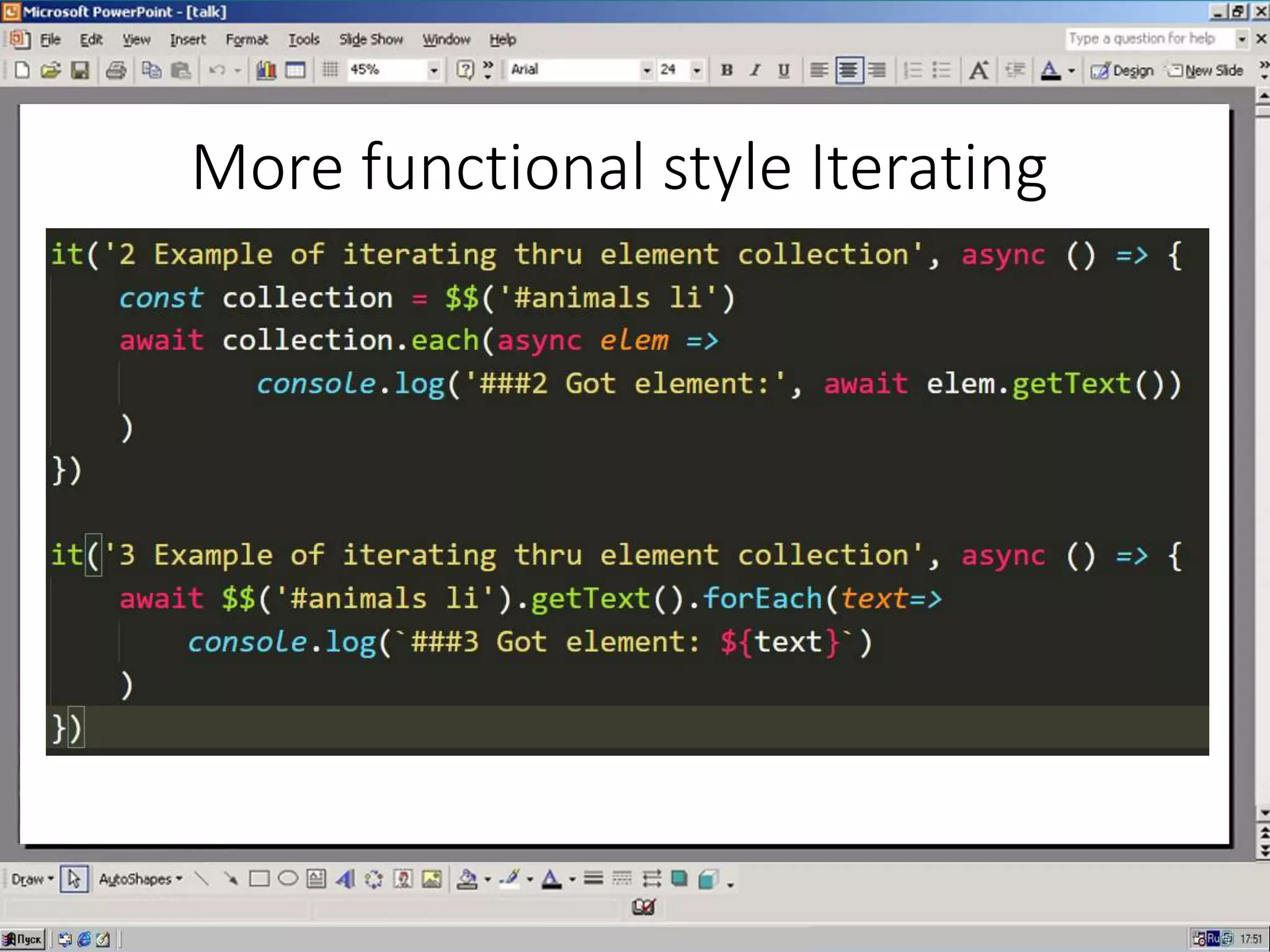Click the Пуск Start button
Screen dimensions: 1270x952
[x=24, y=939]
